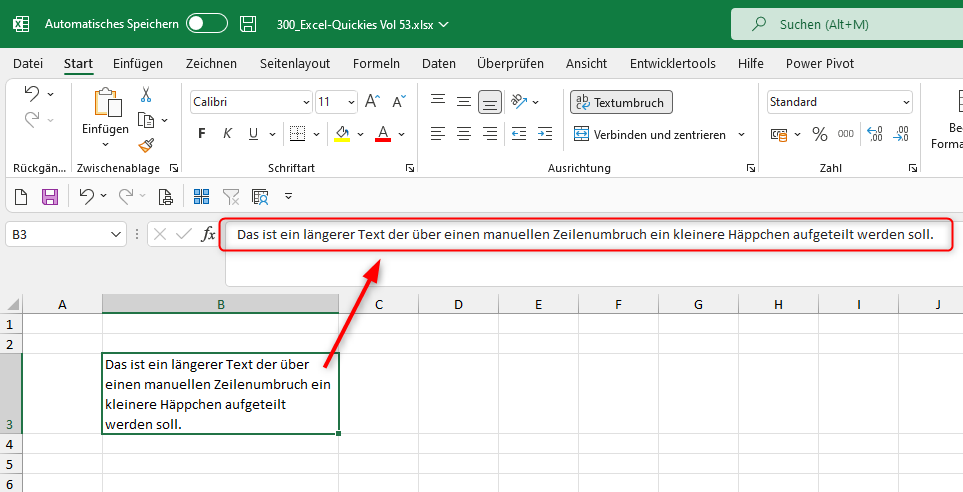Open the Hilfe tab
The image size is (963, 492).
click(751, 63)
